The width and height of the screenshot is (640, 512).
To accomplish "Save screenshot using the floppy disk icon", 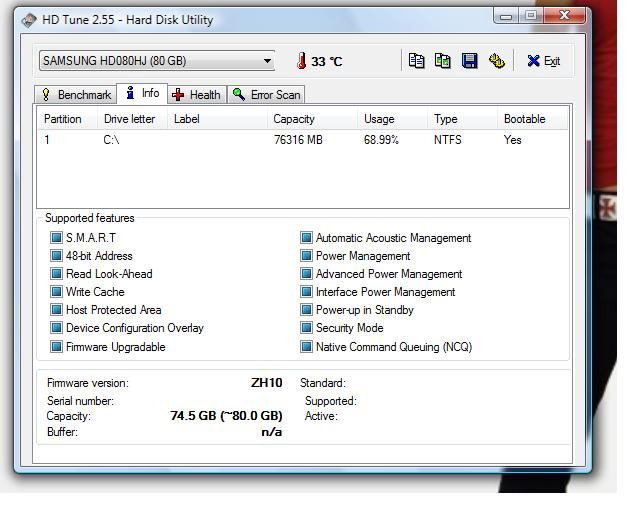I will click(x=469, y=61).
